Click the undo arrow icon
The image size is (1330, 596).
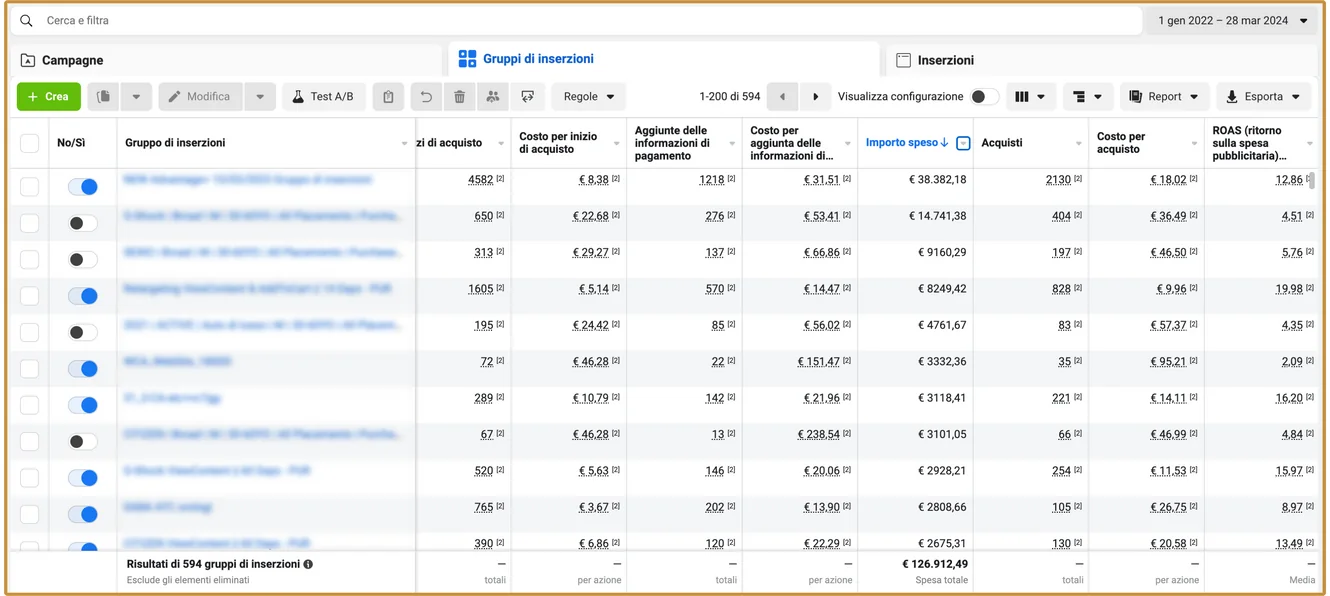426,97
